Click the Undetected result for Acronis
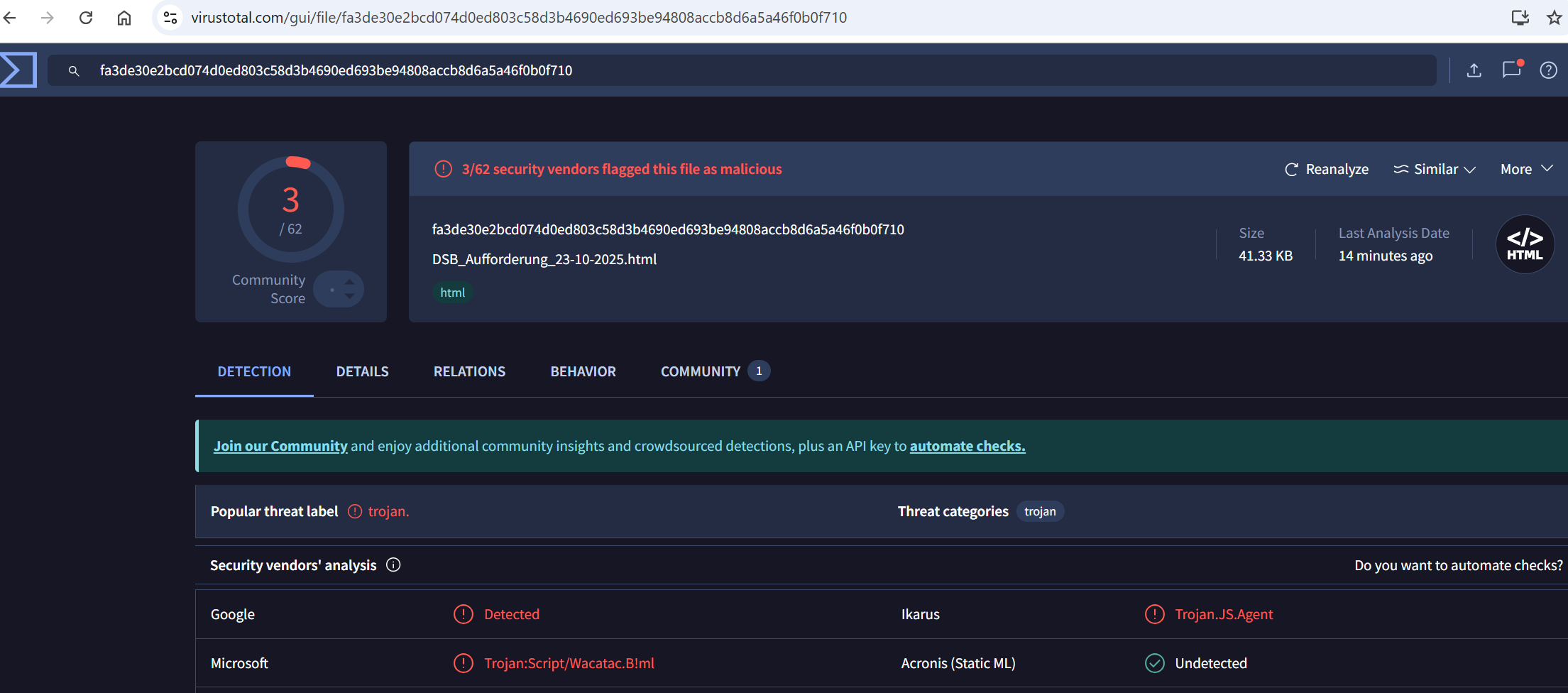Viewport: 1568px width, 693px height. coord(1211,663)
